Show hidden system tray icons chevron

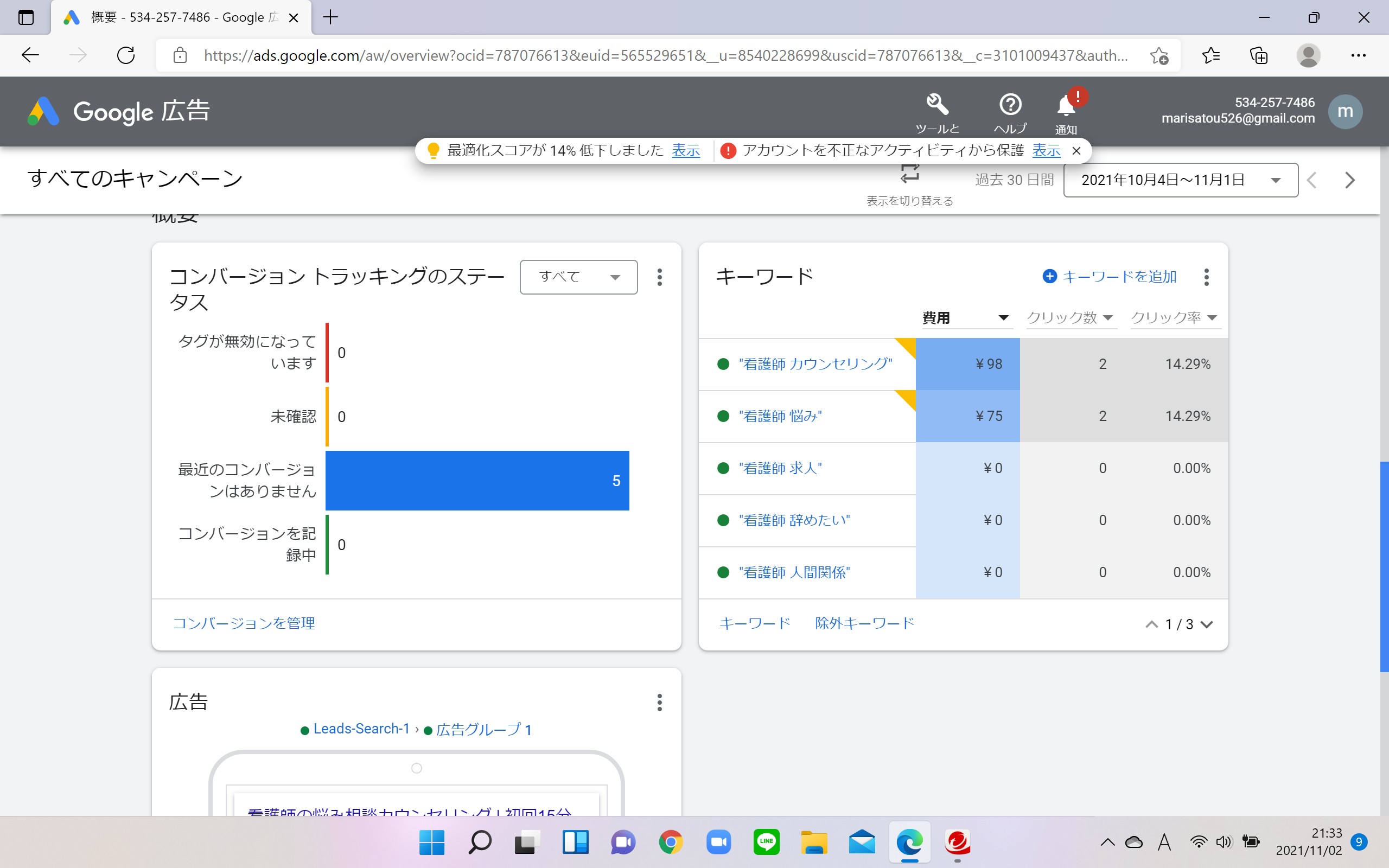click(x=1108, y=842)
